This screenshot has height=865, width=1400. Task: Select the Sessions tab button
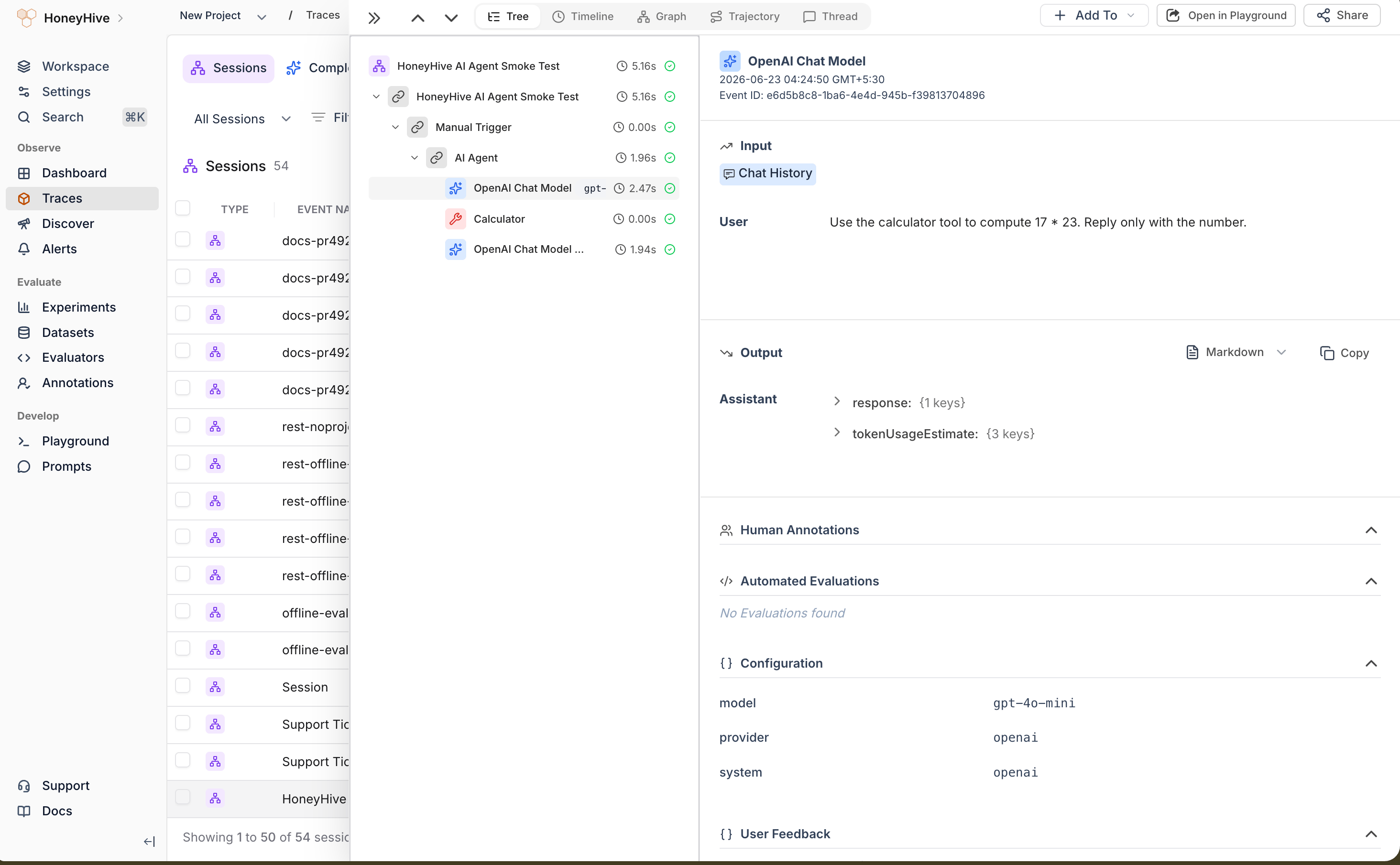(229, 68)
